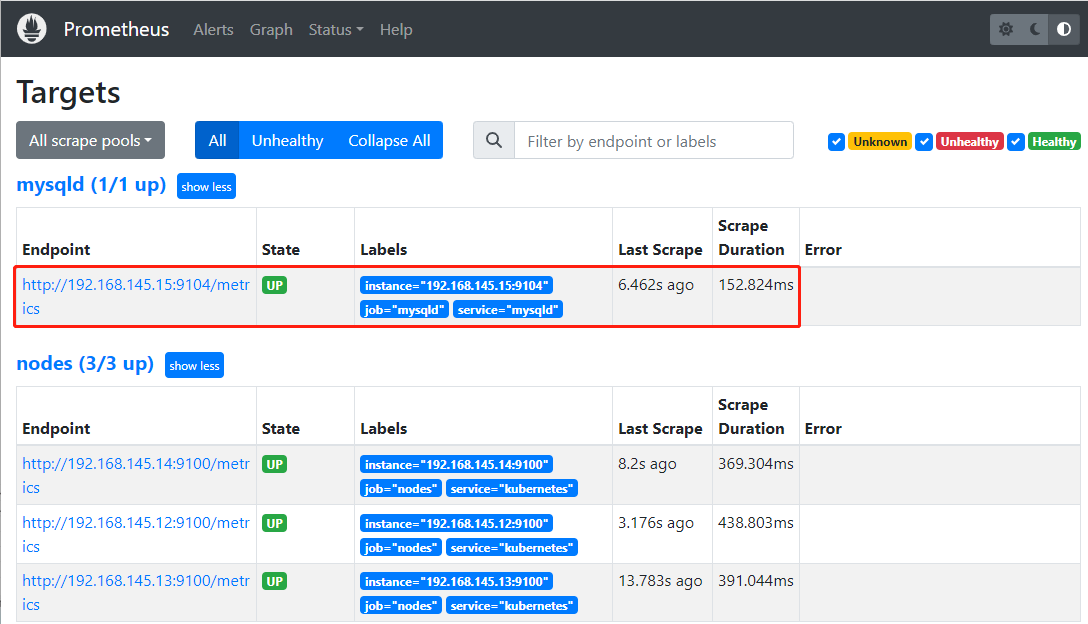Image resolution: width=1088 pixels, height=624 pixels.
Task: Click the Prometheus flame logo icon
Action: pyautogui.click(x=32, y=29)
